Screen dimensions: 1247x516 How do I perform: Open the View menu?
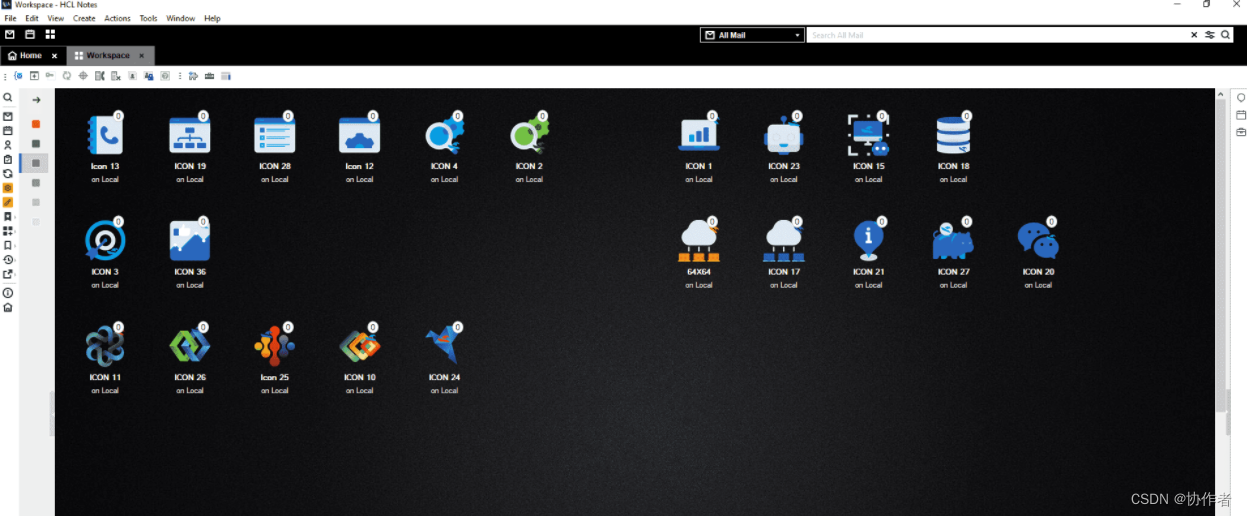point(56,18)
